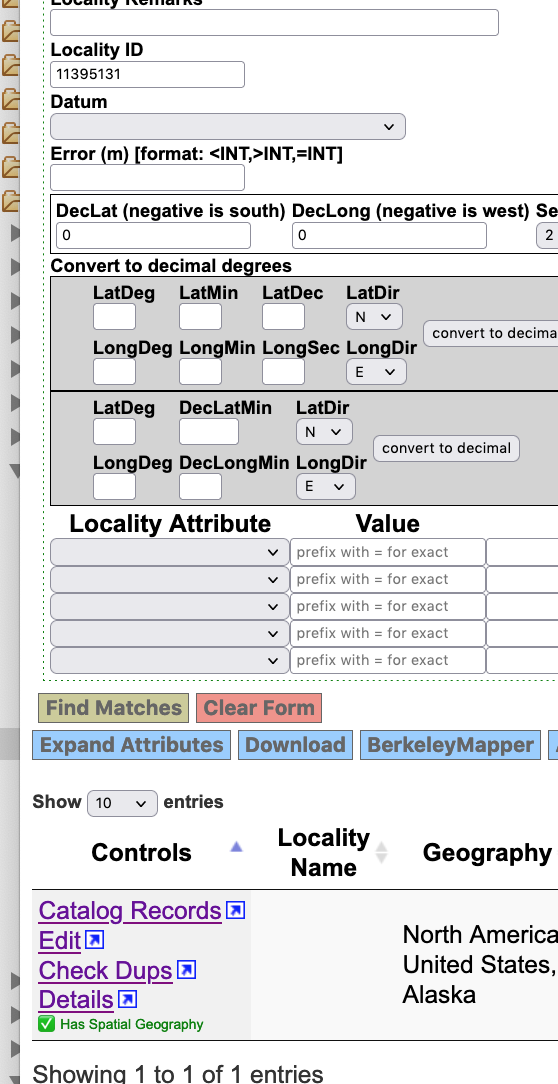Click LongDeg box left of DecLongMin
Viewport: 558px width, 1084px height.
(115, 487)
